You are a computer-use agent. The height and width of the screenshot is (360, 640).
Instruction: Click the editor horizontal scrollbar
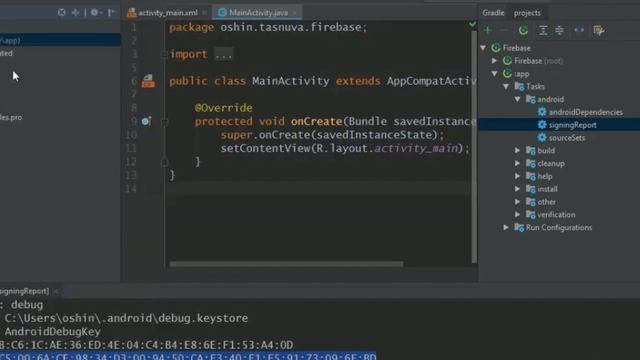pyautogui.click(x=286, y=264)
